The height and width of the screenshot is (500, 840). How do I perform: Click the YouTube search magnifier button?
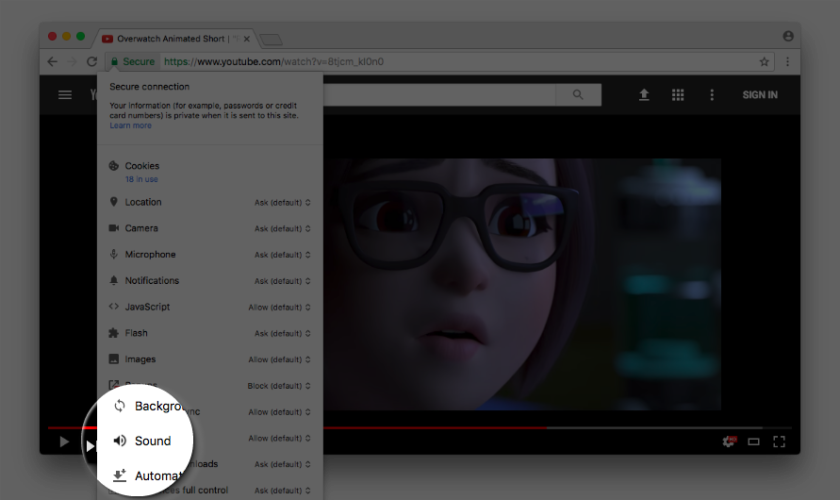click(x=578, y=95)
